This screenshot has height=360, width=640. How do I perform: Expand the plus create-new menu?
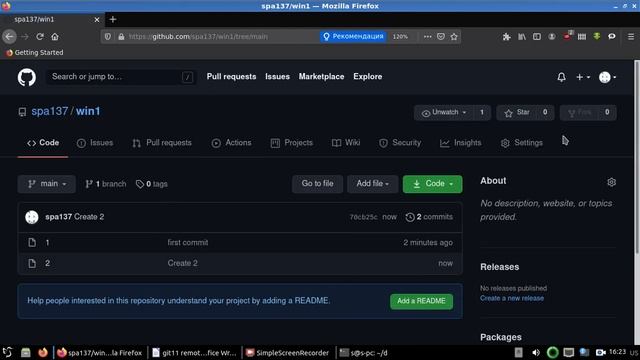[582, 77]
